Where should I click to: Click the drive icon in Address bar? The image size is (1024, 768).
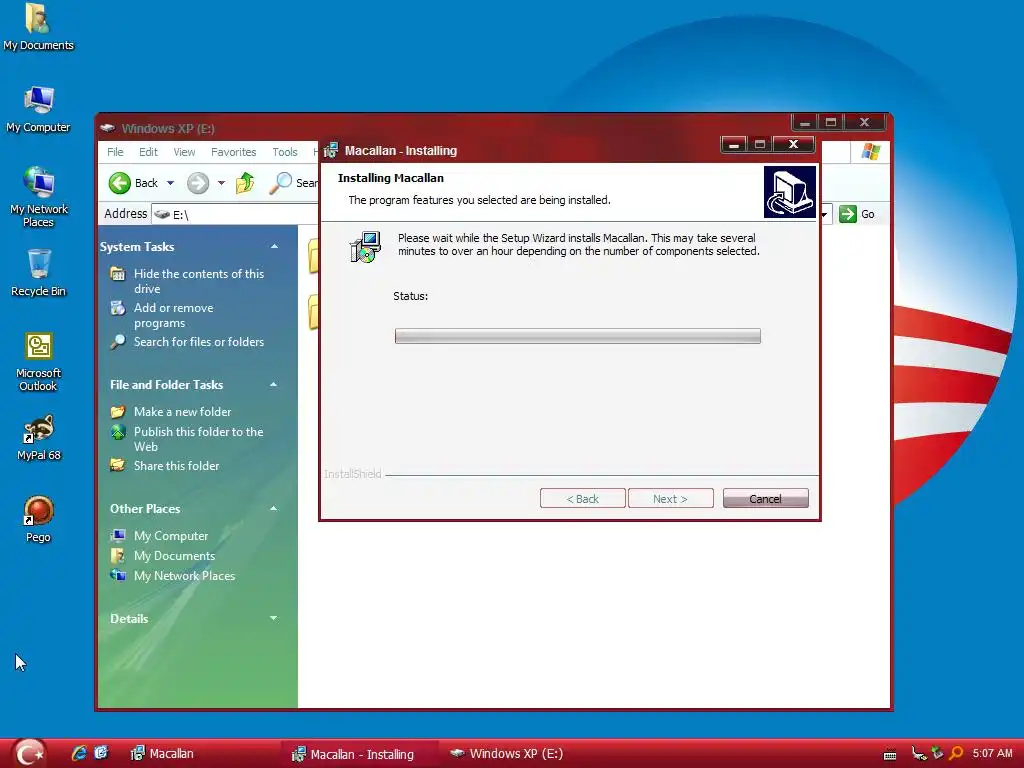(x=162, y=214)
